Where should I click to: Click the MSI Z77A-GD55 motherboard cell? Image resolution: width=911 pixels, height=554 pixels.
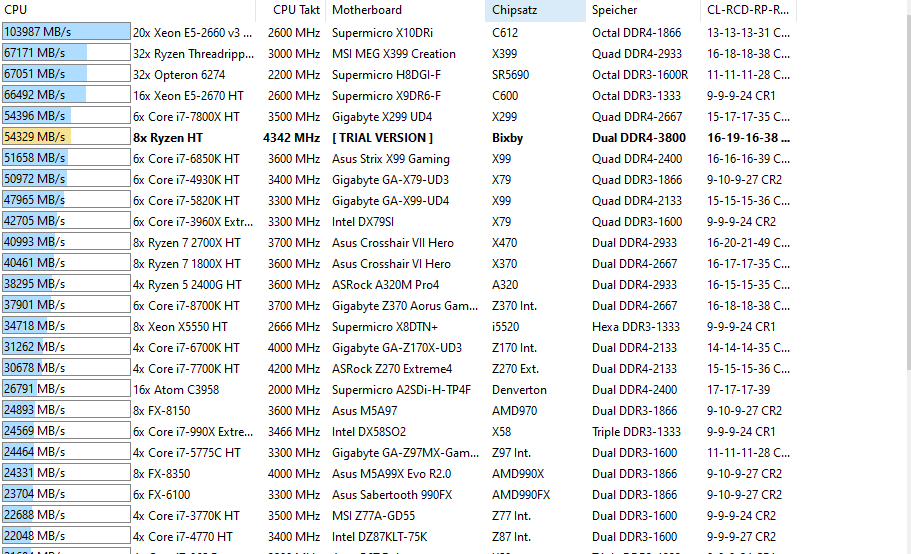click(373, 515)
